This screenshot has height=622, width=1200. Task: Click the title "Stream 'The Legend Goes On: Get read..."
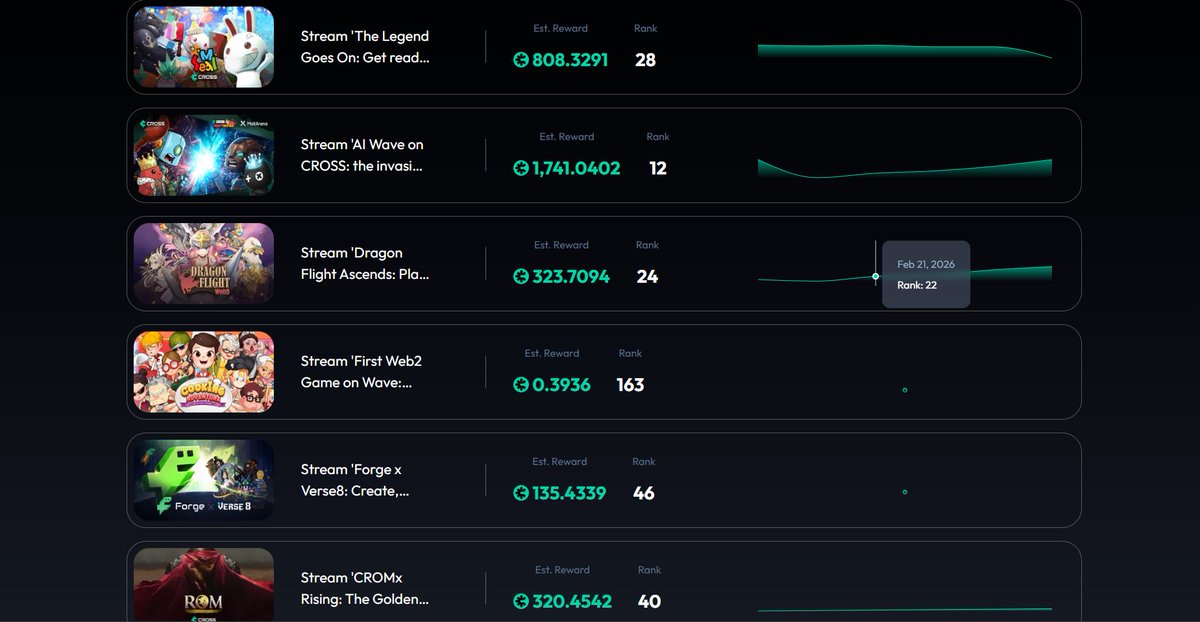point(365,47)
